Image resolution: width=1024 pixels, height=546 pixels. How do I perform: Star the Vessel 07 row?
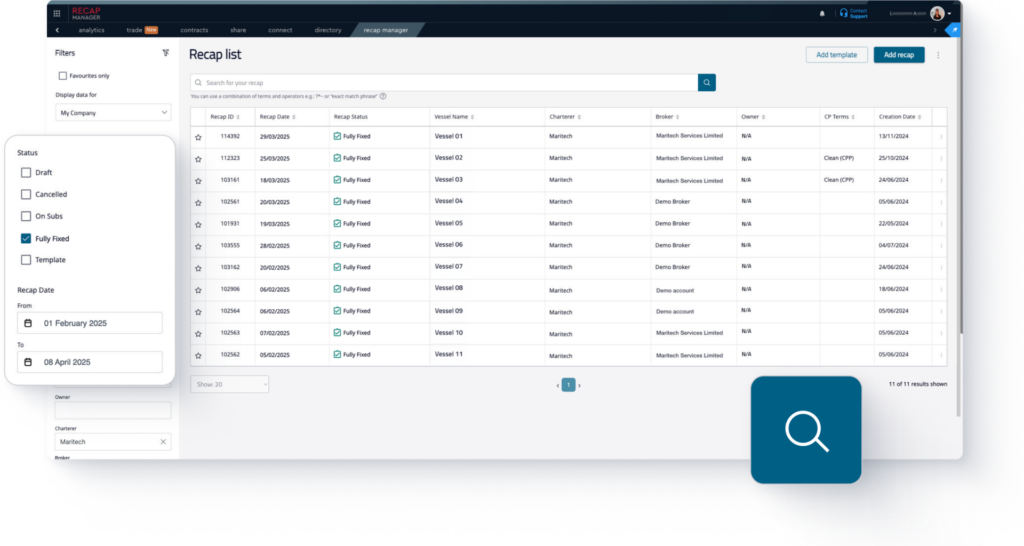(x=198, y=268)
